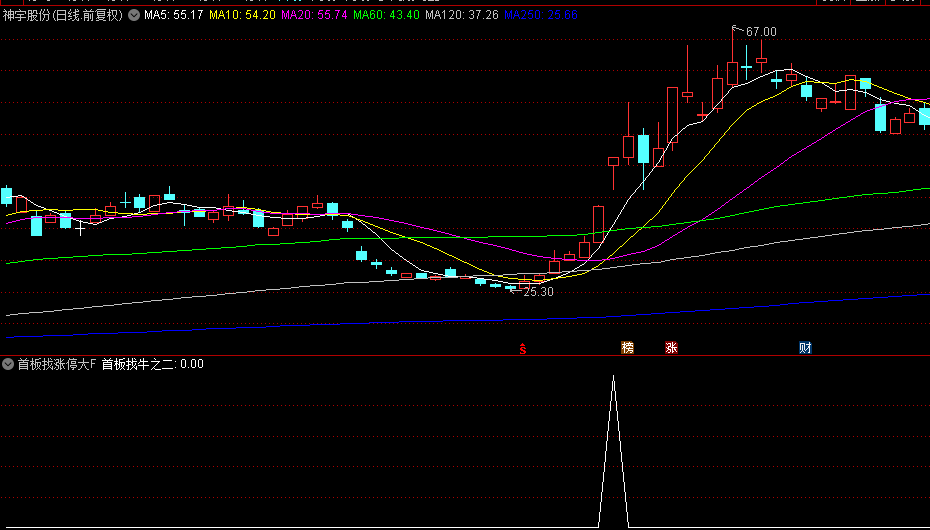The image size is (930, 530).
Task: Click the red S signal marker
Action: point(522,348)
